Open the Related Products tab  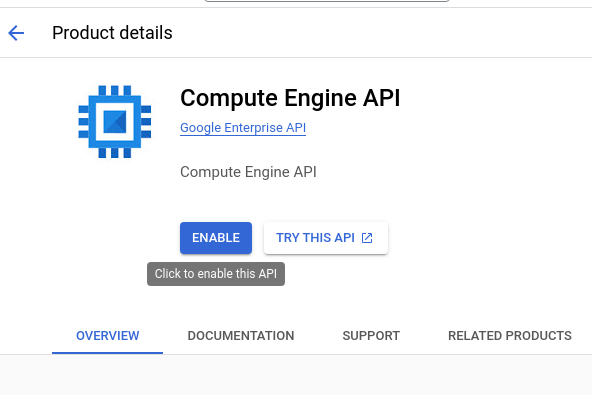510,336
